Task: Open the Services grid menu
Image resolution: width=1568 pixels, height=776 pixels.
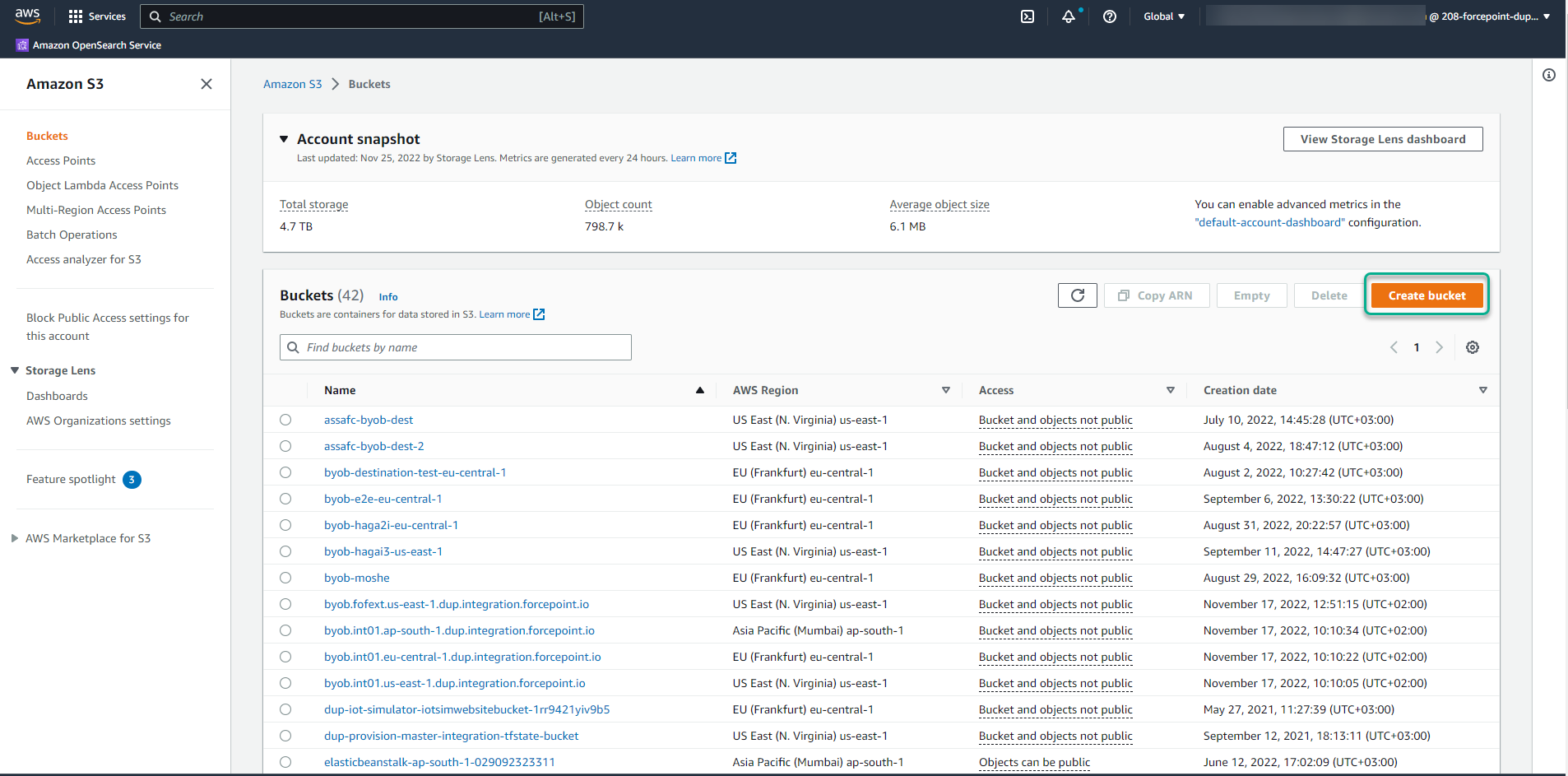Action: pos(96,16)
